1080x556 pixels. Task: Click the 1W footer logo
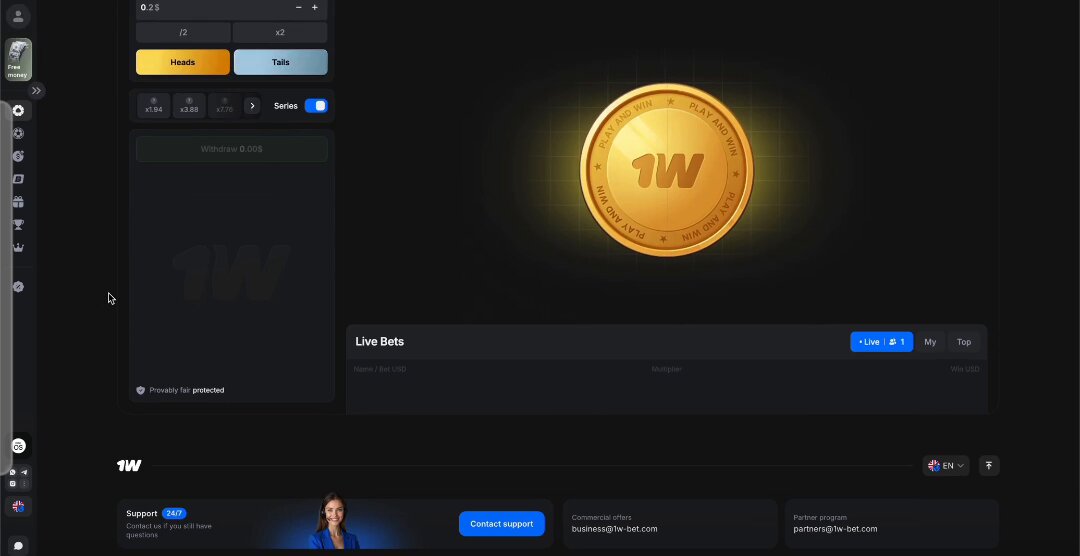click(x=129, y=466)
